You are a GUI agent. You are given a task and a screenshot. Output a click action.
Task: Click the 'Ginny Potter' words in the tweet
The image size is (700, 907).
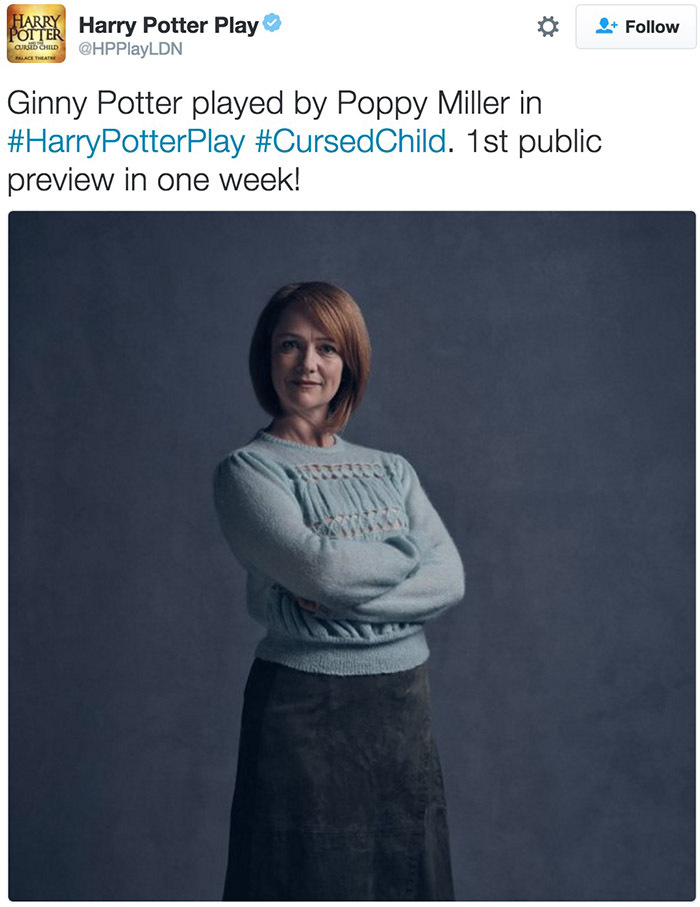coord(95,103)
